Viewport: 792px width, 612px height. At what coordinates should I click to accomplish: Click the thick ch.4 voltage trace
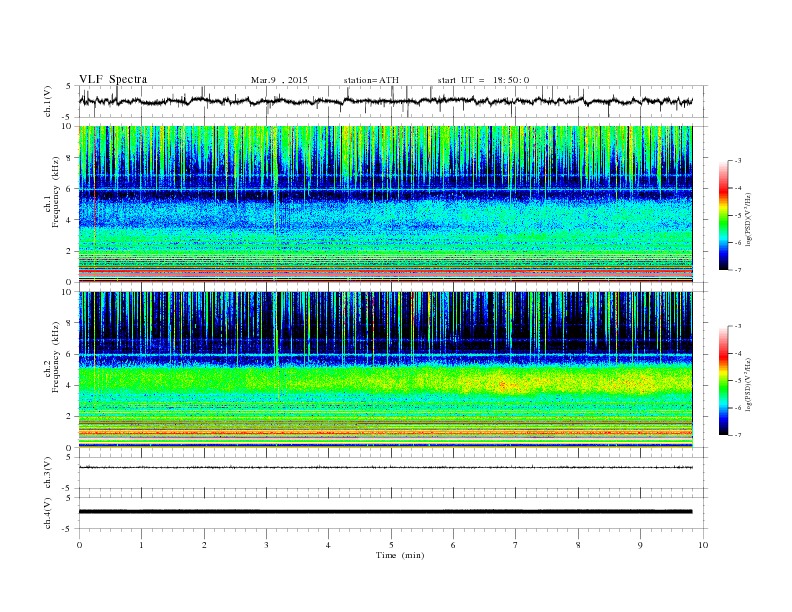point(386,512)
